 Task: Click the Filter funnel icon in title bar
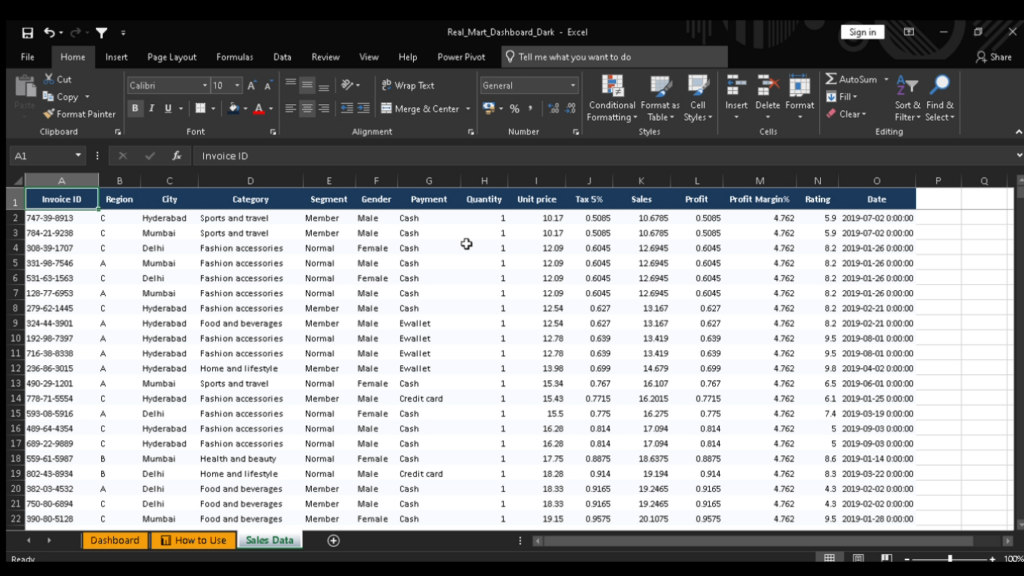[102, 33]
